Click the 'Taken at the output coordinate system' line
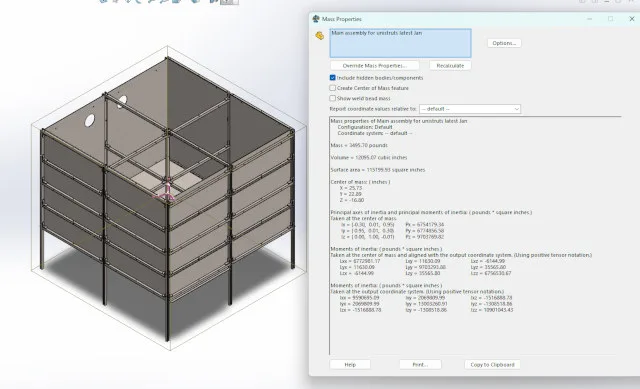640x389 pixels. point(417,292)
